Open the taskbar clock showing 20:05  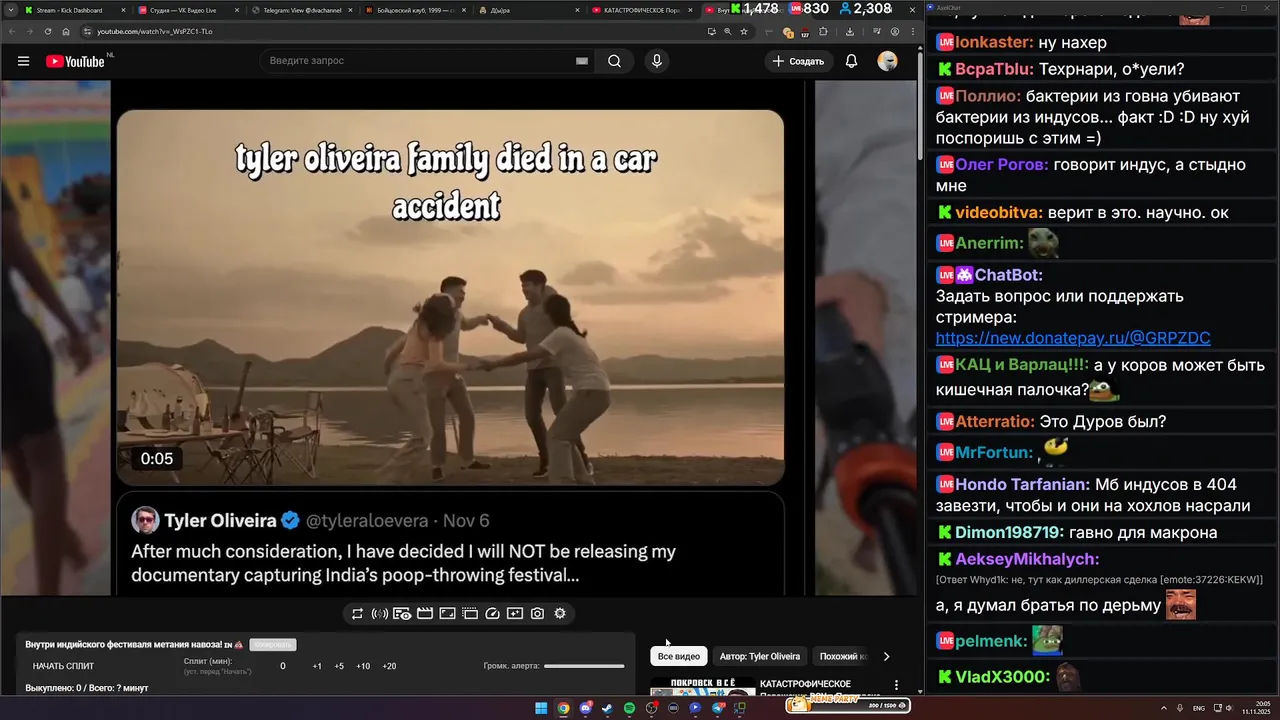[1255, 708]
